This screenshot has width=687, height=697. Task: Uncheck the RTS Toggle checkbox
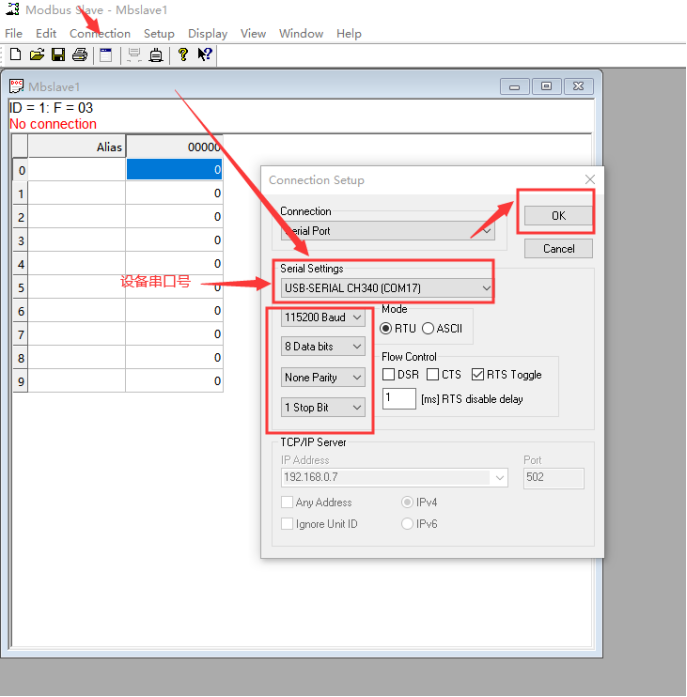click(477, 374)
